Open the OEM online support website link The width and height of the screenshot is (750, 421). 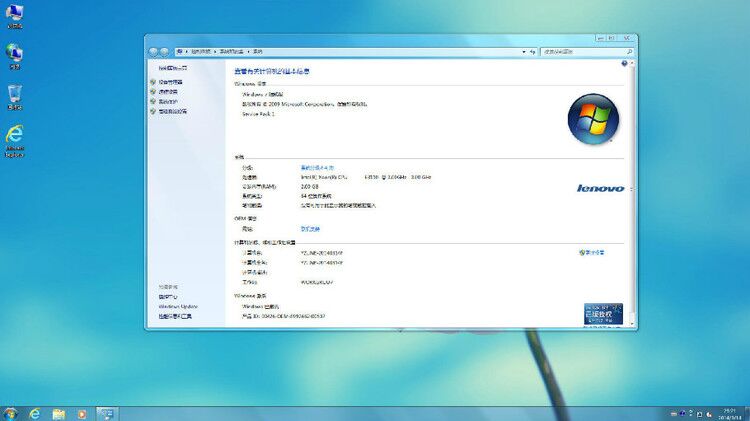pyautogui.click(x=311, y=228)
